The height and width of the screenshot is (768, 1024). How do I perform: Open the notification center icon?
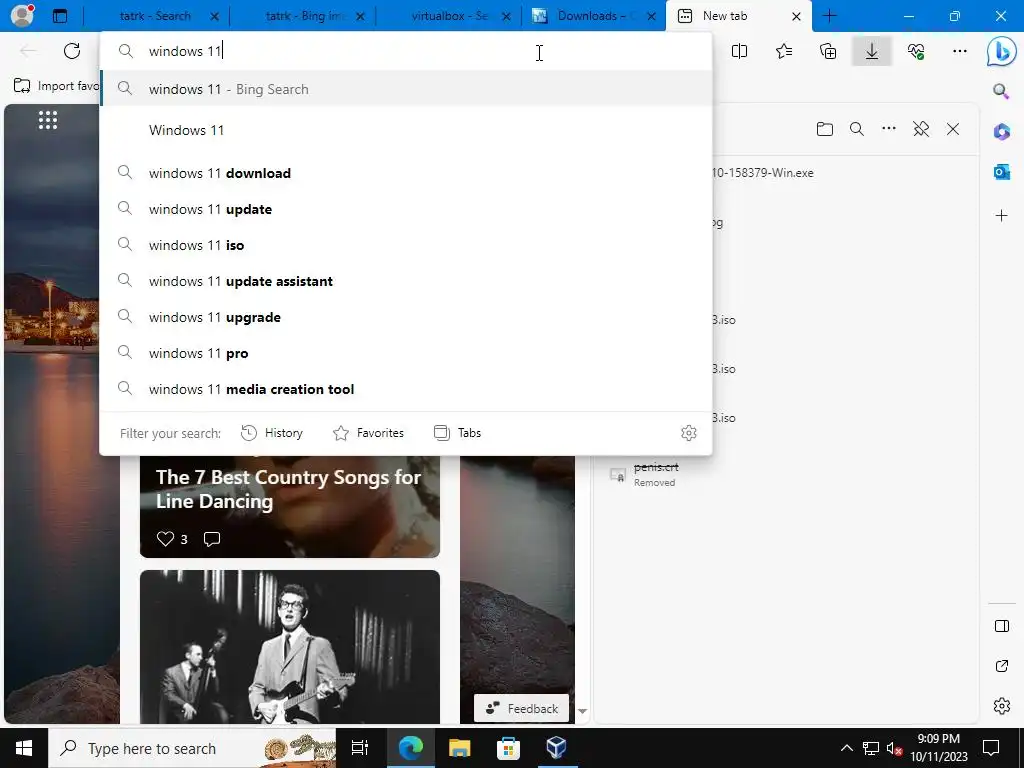[x=991, y=748]
